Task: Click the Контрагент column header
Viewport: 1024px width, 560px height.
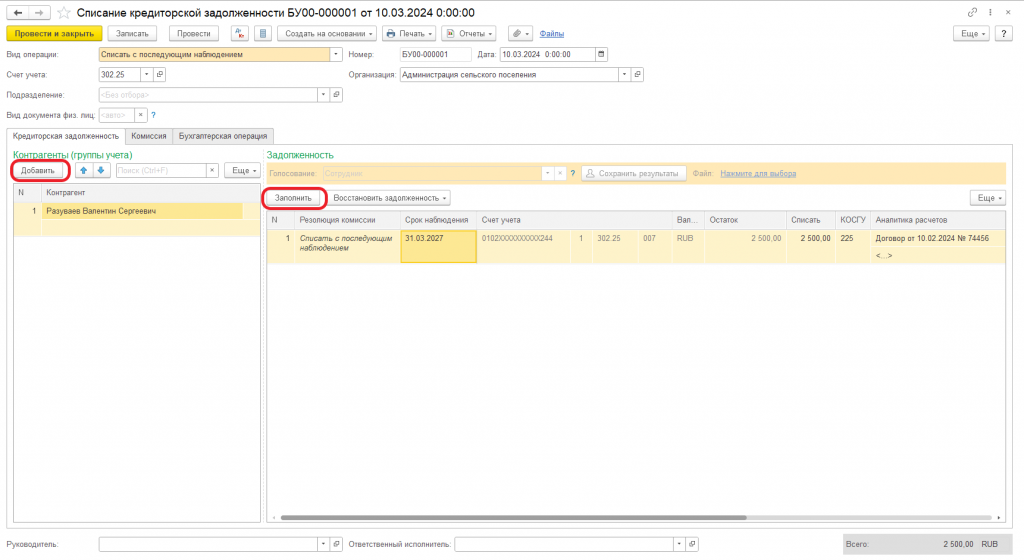Action: point(150,193)
